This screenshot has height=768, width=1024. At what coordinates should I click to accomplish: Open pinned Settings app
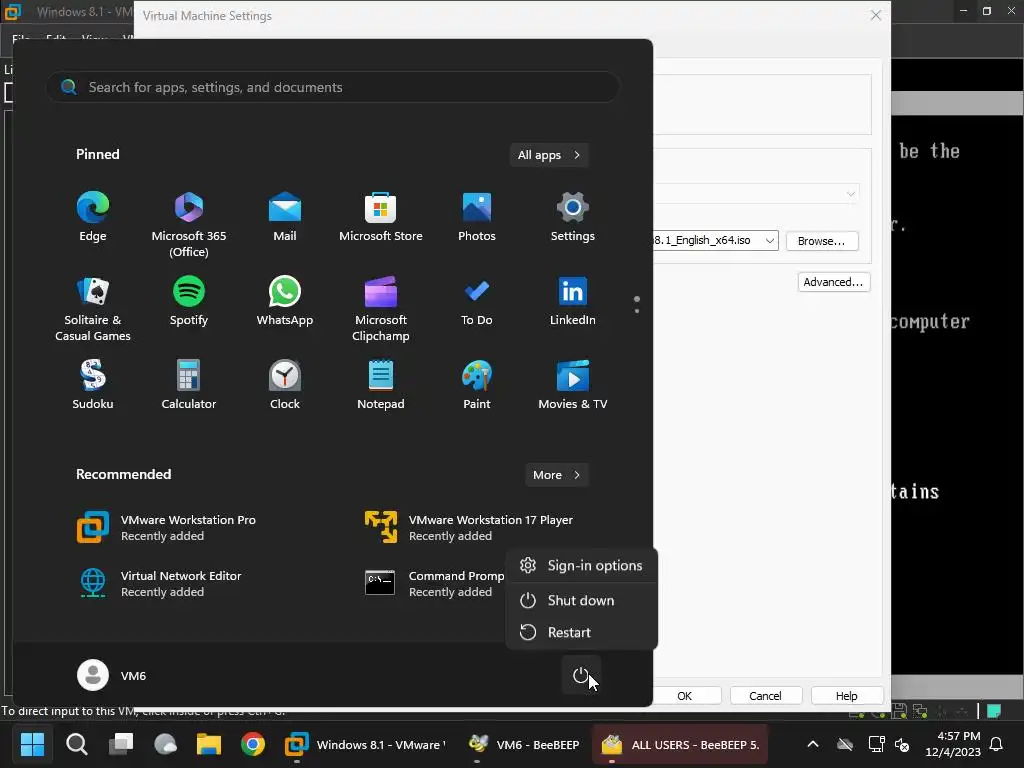[573, 217]
